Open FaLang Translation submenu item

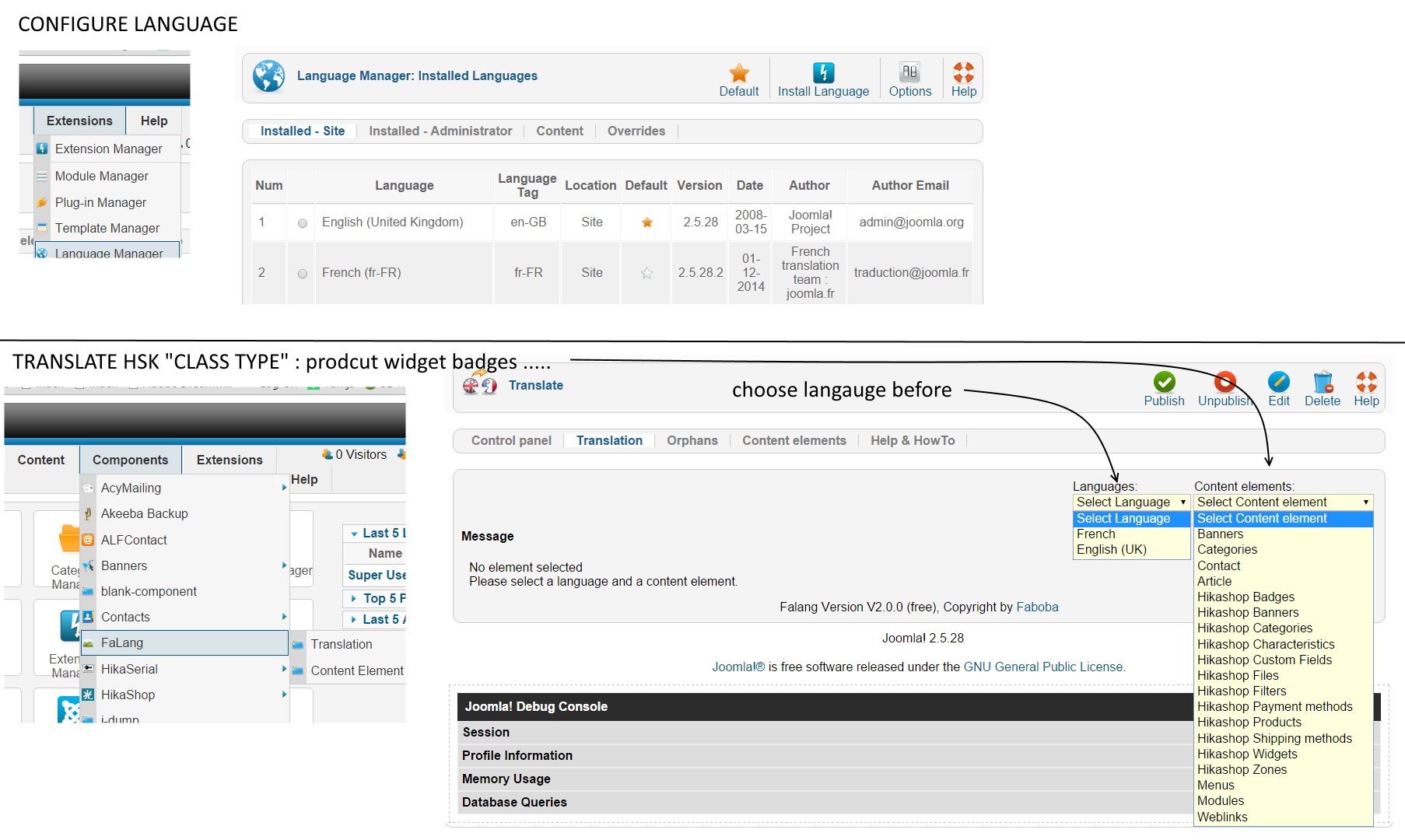click(342, 644)
